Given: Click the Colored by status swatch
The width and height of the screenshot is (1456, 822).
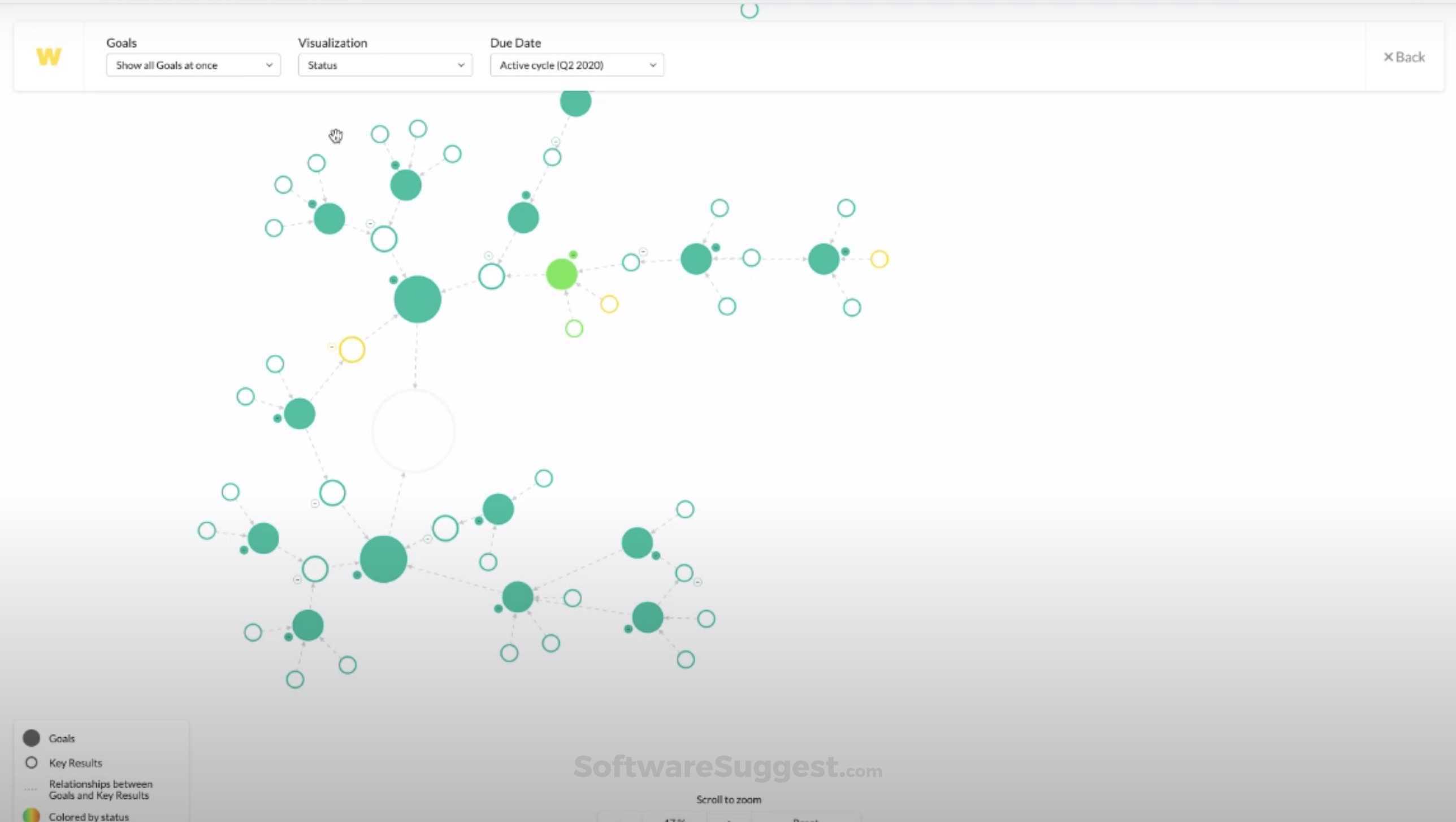Looking at the screenshot, I should tap(31, 816).
